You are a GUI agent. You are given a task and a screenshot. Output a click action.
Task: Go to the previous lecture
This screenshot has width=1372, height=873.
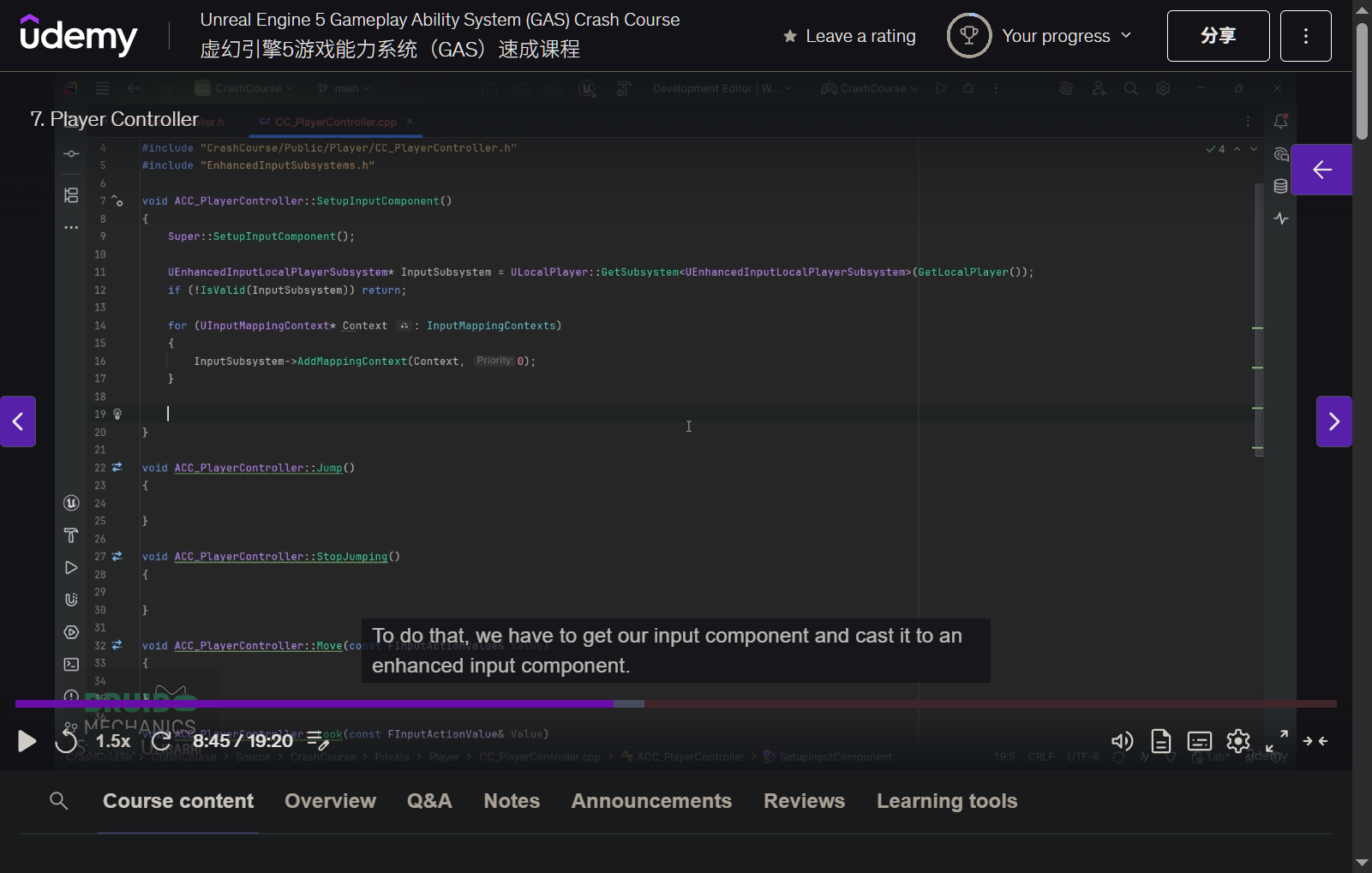[x=18, y=422]
